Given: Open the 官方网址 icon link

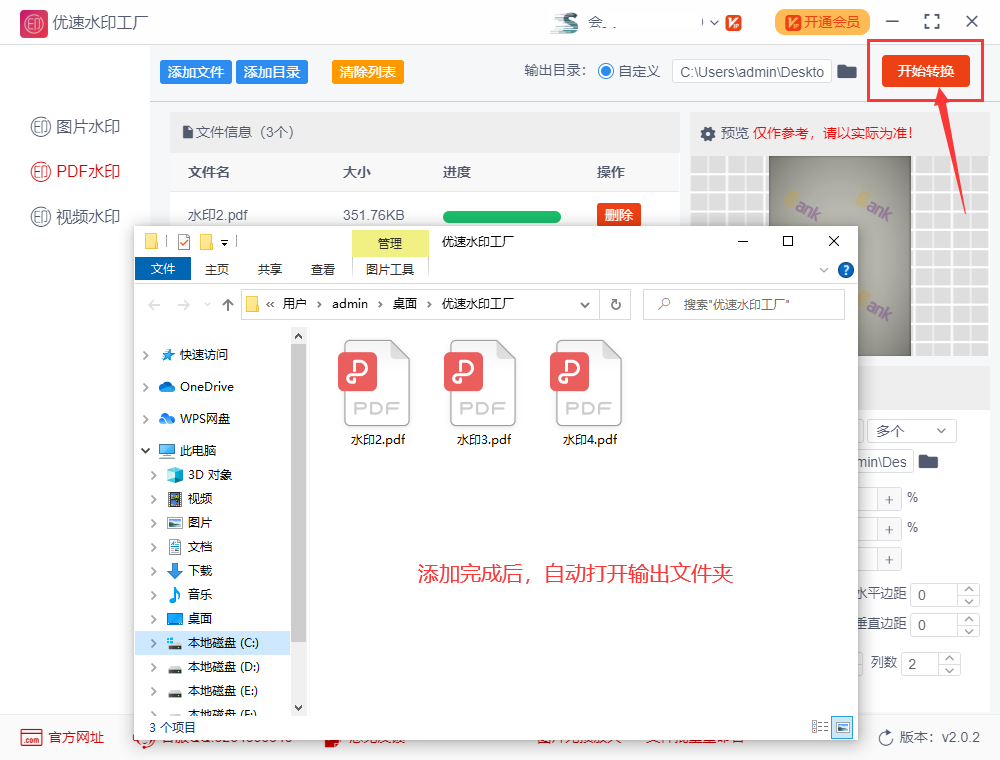Looking at the screenshot, I should pos(31,738).
